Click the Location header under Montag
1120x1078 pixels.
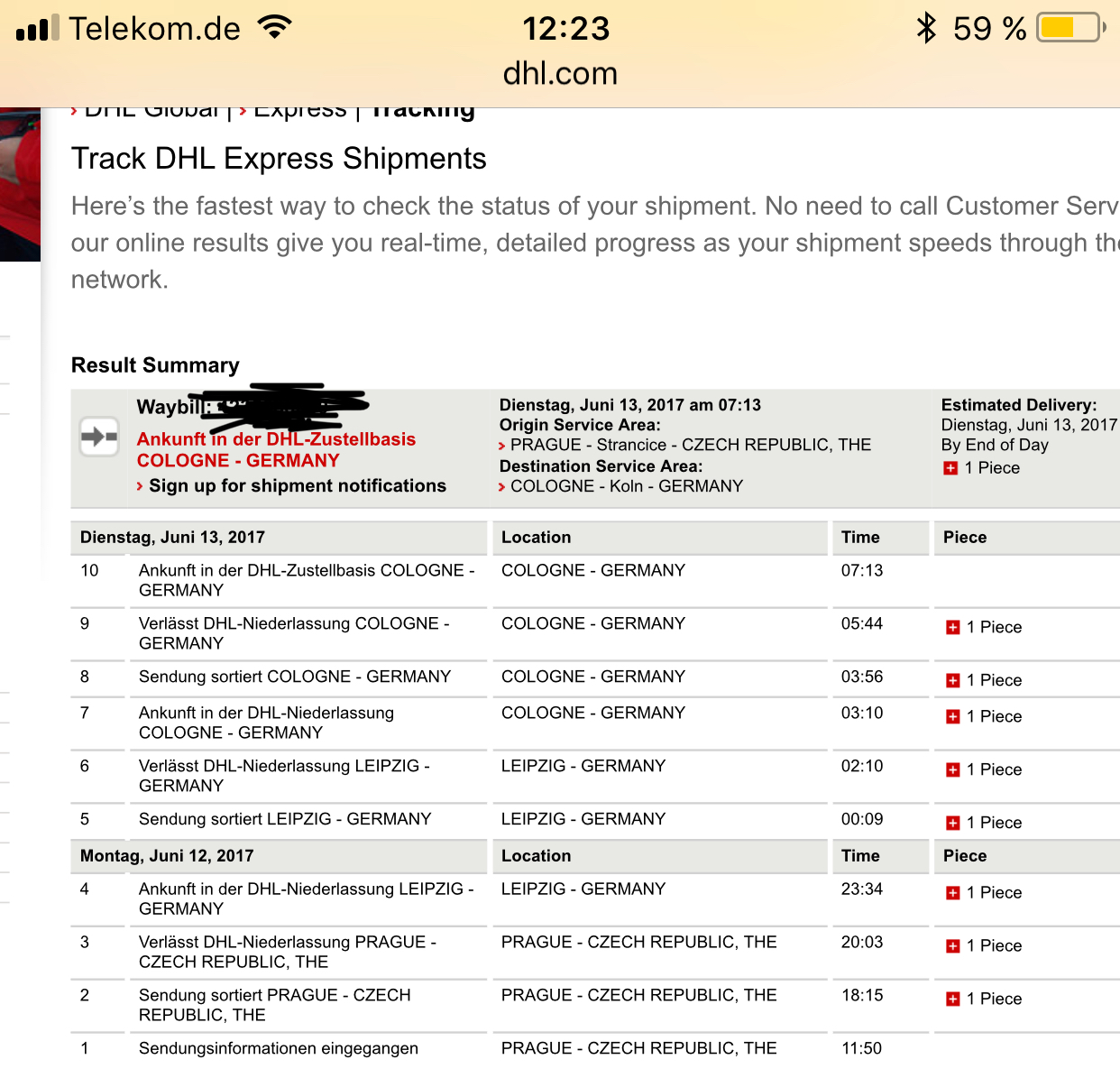(536, 856)
